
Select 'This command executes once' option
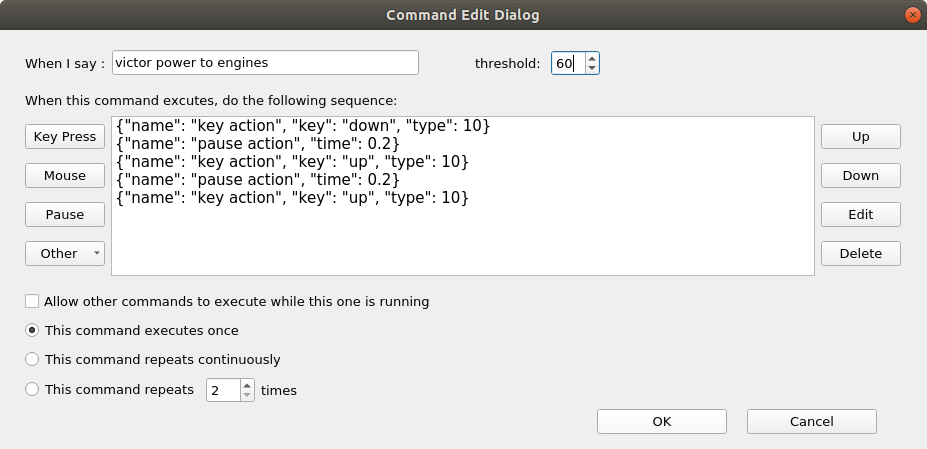(x=33, y=330)
